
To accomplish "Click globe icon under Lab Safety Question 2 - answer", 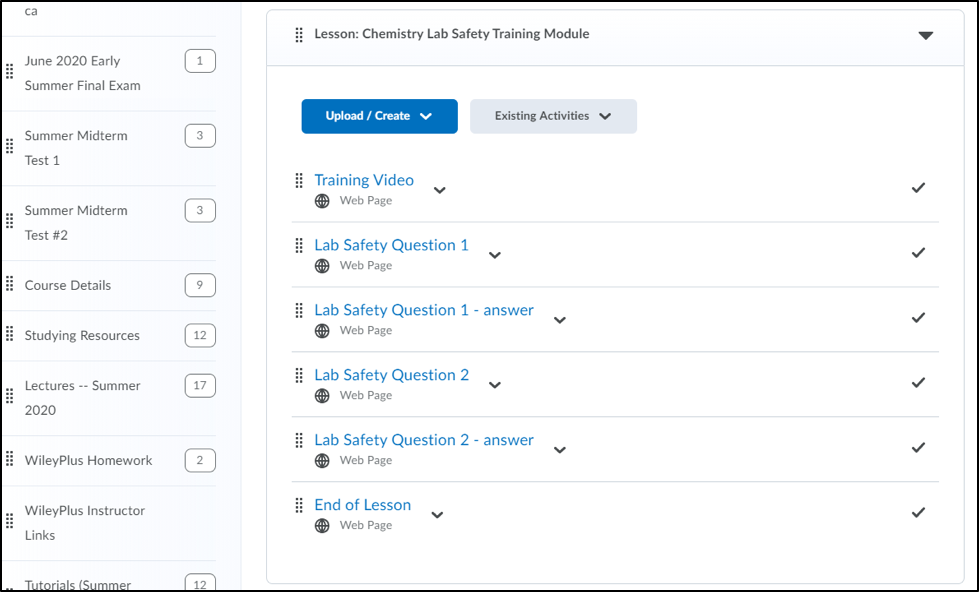I will click(x=322, y=461).
